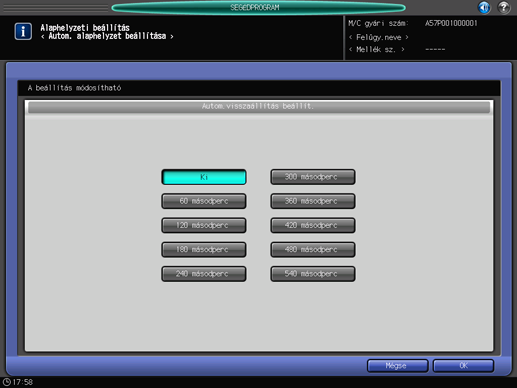Select 300 másodperc option

[313, 177]
